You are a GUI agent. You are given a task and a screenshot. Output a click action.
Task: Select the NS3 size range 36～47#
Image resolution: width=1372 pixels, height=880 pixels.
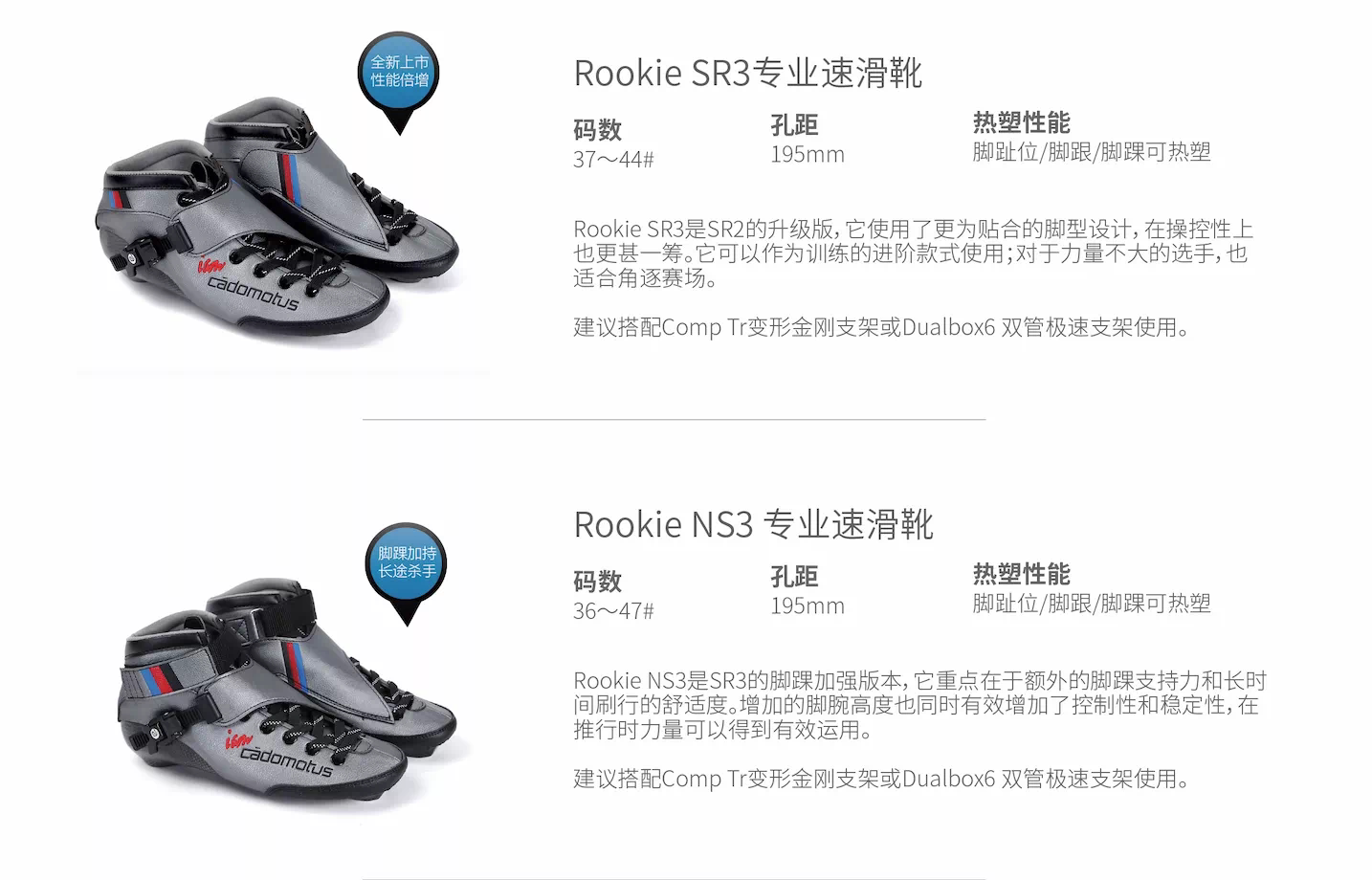(x=613, y=610)
